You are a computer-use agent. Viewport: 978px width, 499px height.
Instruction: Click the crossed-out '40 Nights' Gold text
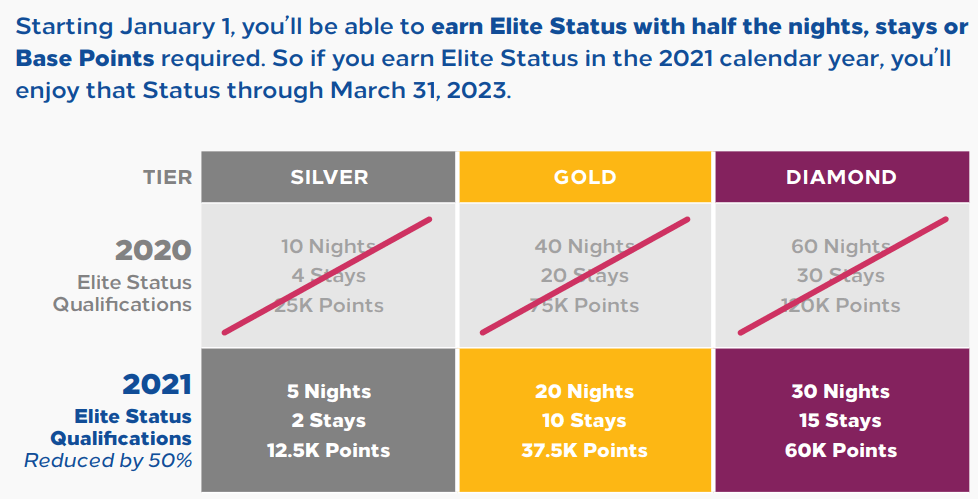coord(585,246)
